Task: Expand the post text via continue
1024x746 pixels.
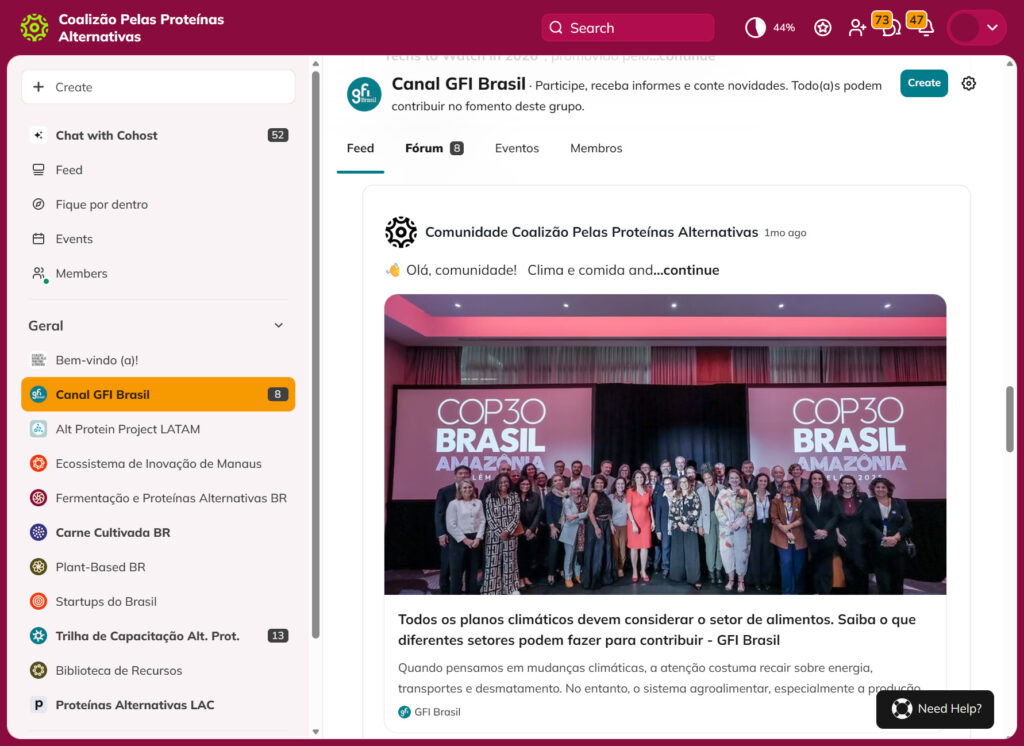Action: [686, 270]
